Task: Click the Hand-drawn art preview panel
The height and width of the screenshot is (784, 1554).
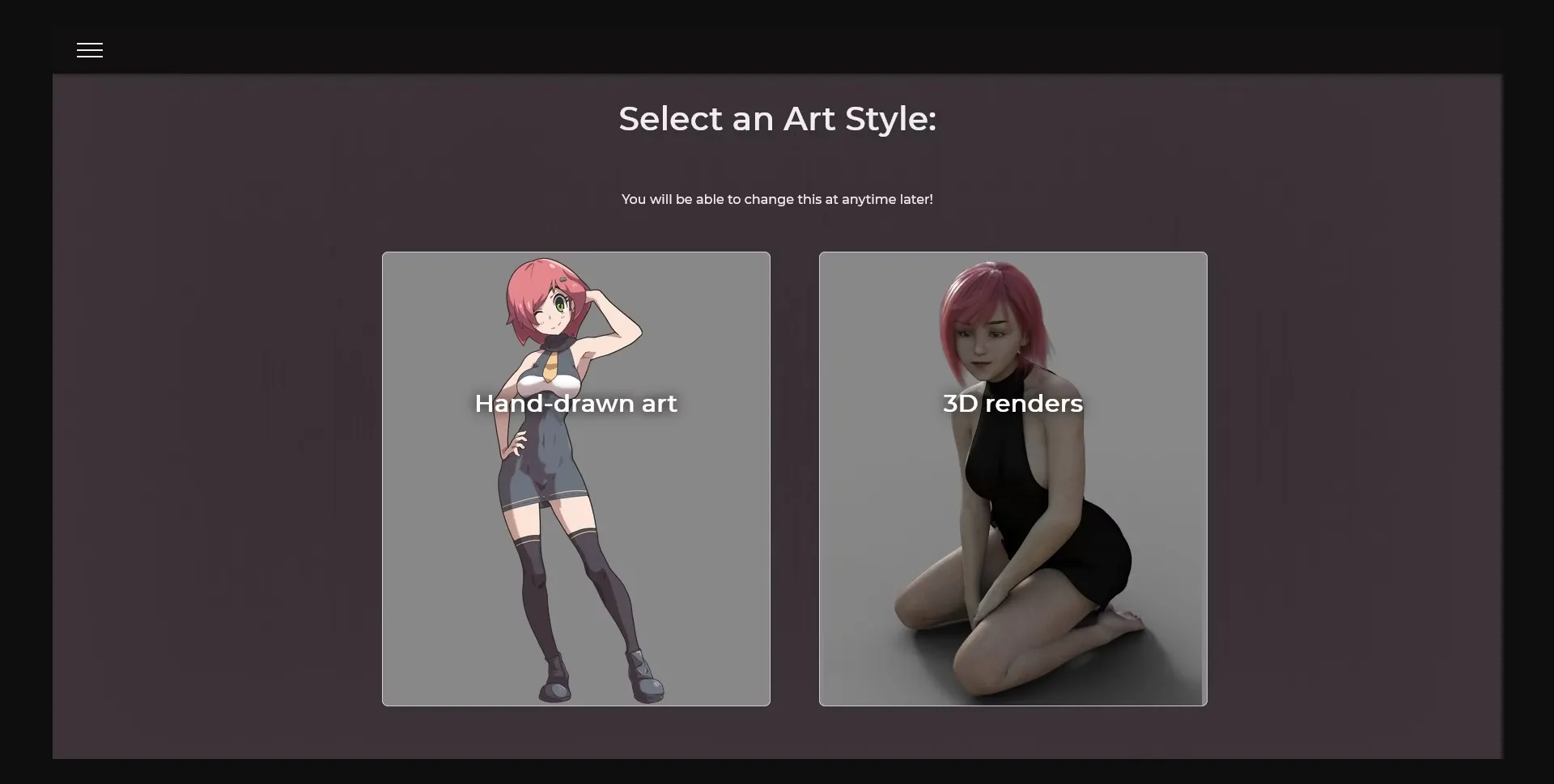Action: pyautogui.click(x=575, y=477)
